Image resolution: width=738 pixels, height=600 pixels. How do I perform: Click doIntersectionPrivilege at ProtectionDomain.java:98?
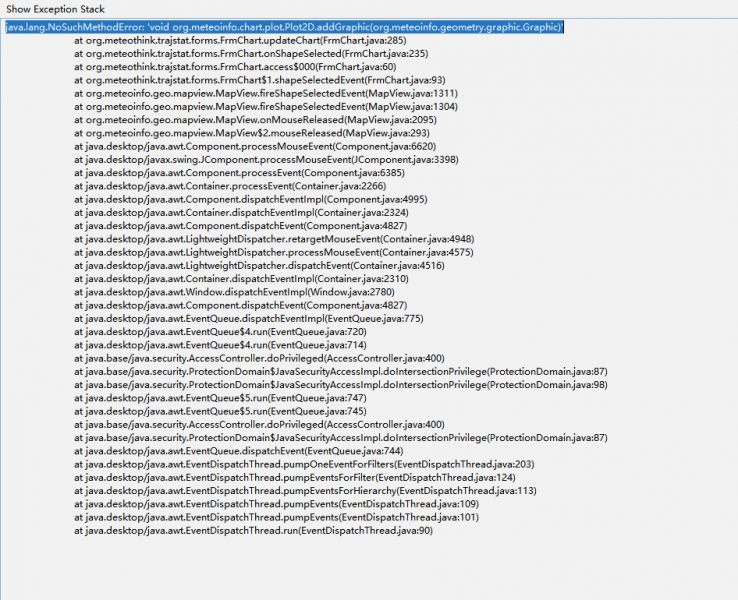[x=340, y=385]
